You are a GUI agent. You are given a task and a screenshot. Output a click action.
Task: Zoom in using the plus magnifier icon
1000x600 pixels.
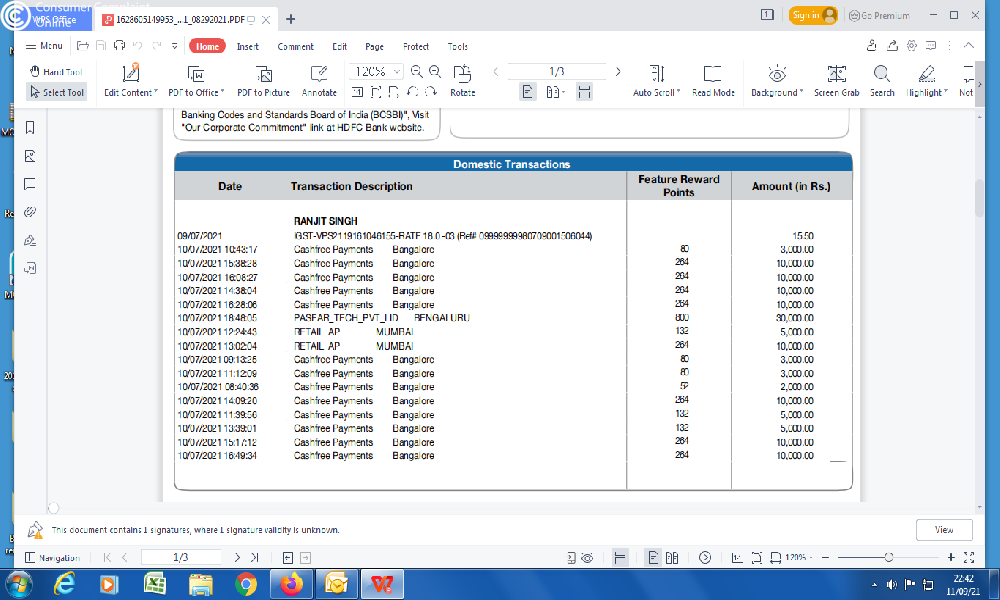[x=417, y=72]
